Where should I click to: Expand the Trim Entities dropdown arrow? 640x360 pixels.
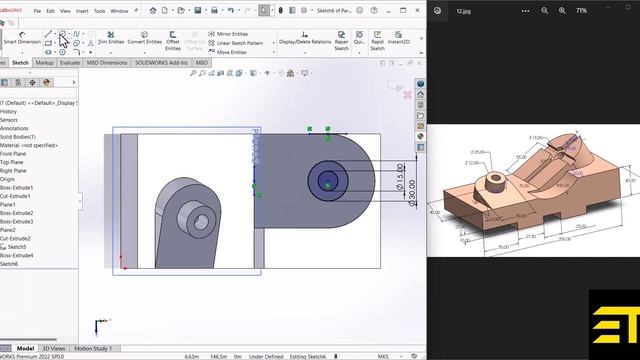coord(111,53)
